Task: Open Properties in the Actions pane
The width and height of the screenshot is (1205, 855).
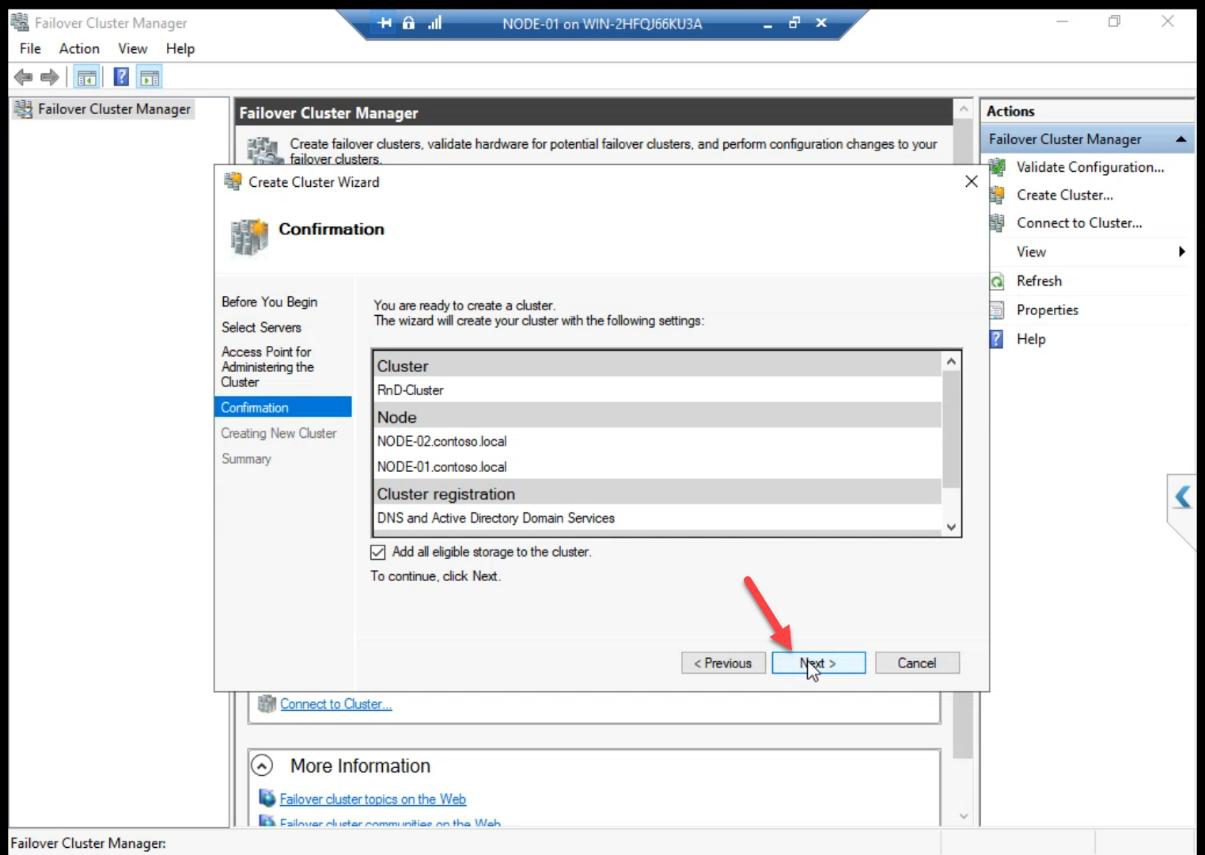Action: [x=1047, y=310]
